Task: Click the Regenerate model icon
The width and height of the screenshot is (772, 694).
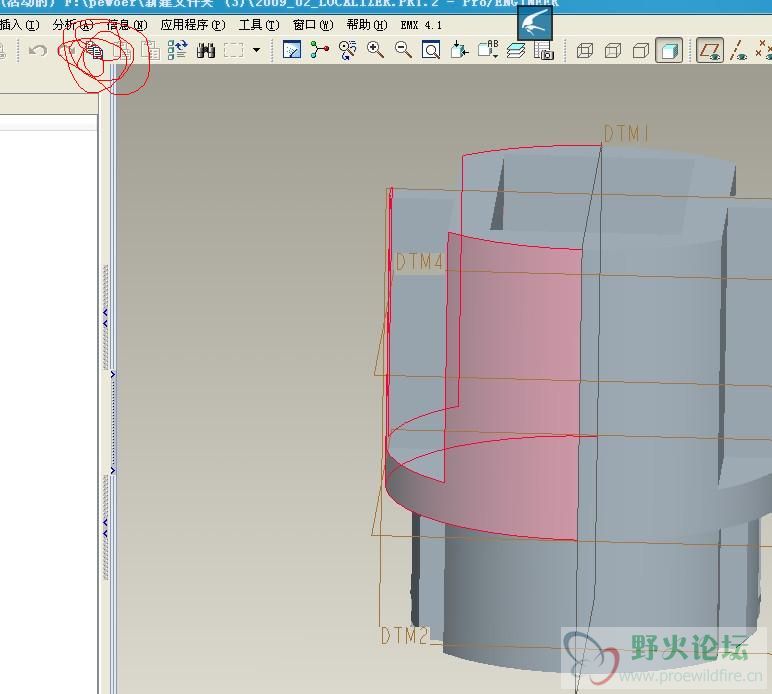Action: click(x=178, y=50)
